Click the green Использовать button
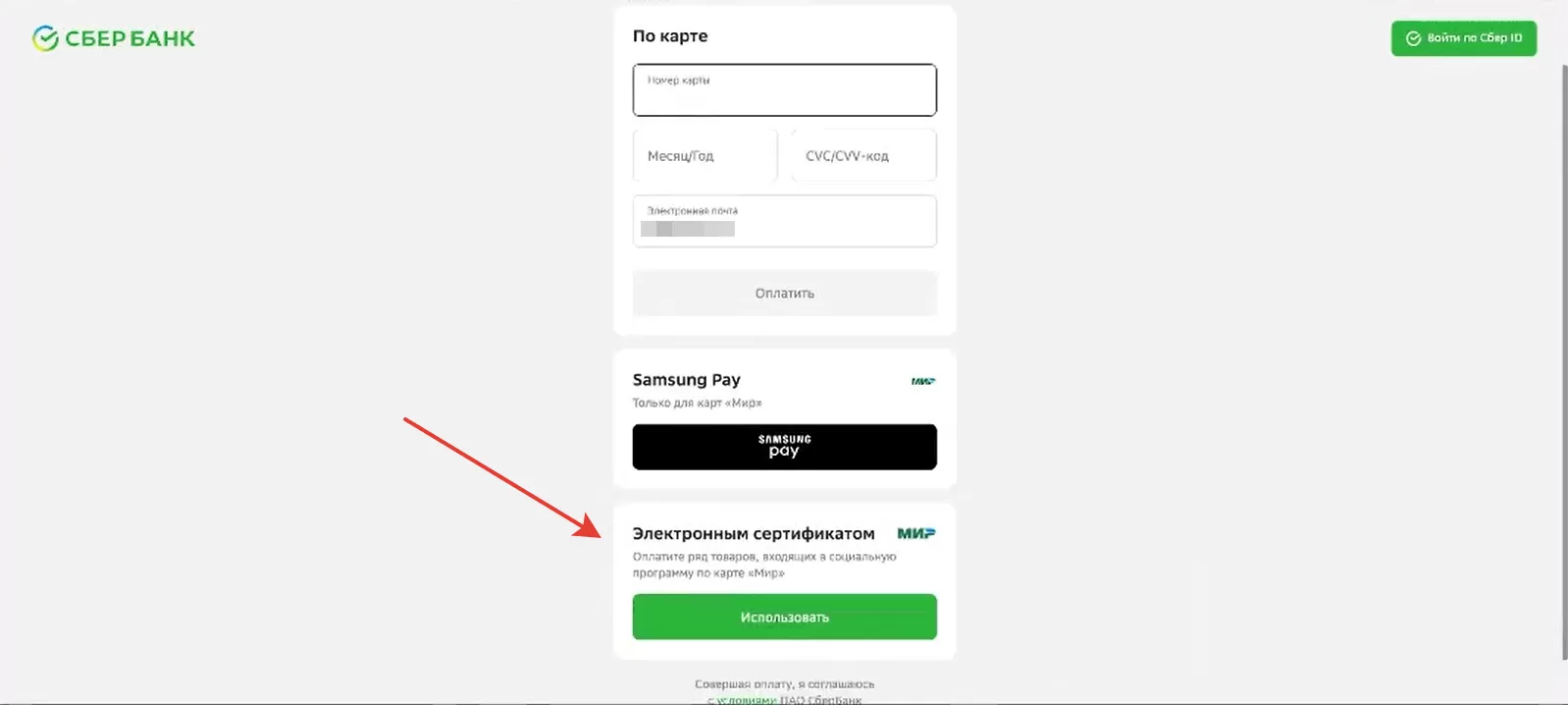Image resolution: width=1568 pixels, height=705 pixels. 785,617
